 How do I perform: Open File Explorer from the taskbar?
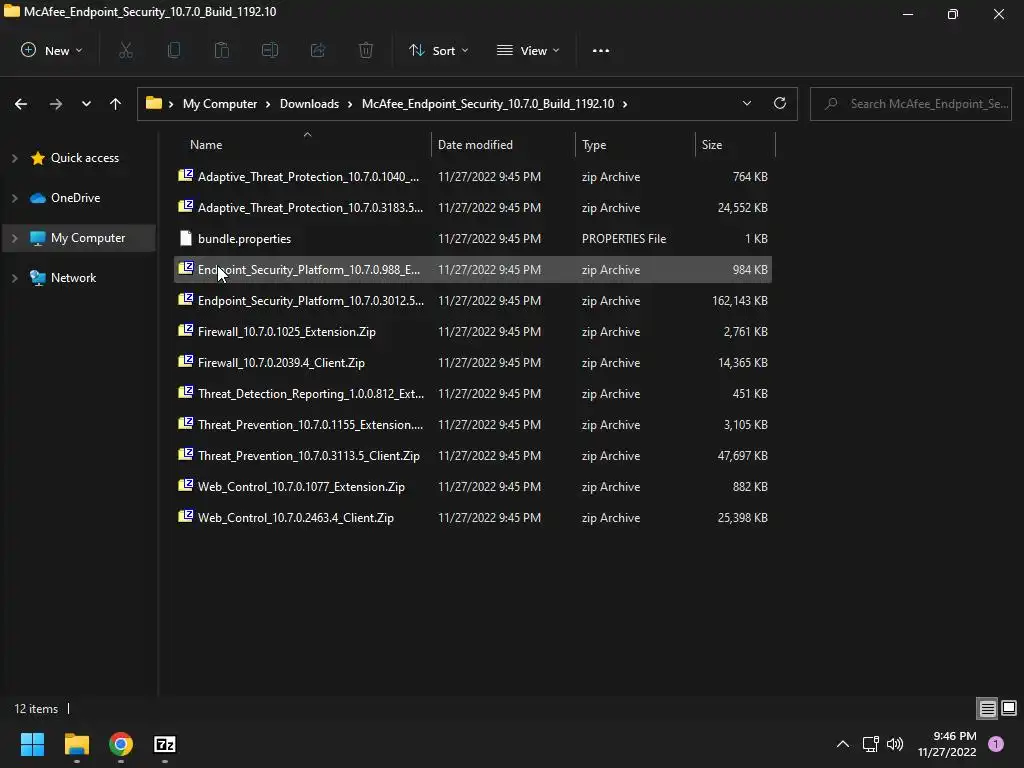tap(76, 744)
